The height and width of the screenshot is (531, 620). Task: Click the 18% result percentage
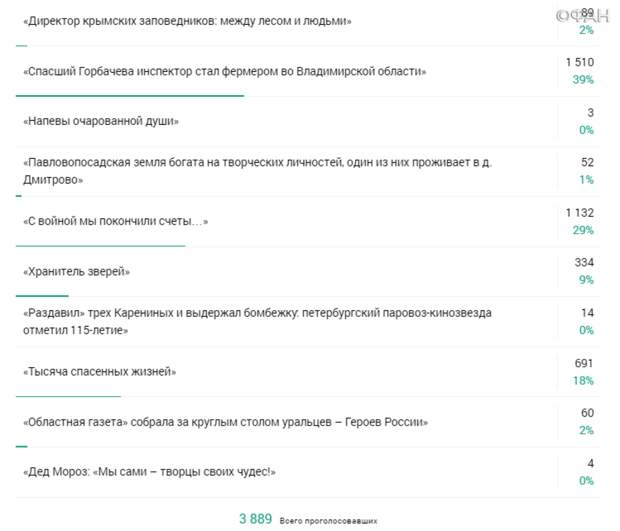tap(584, 380)
